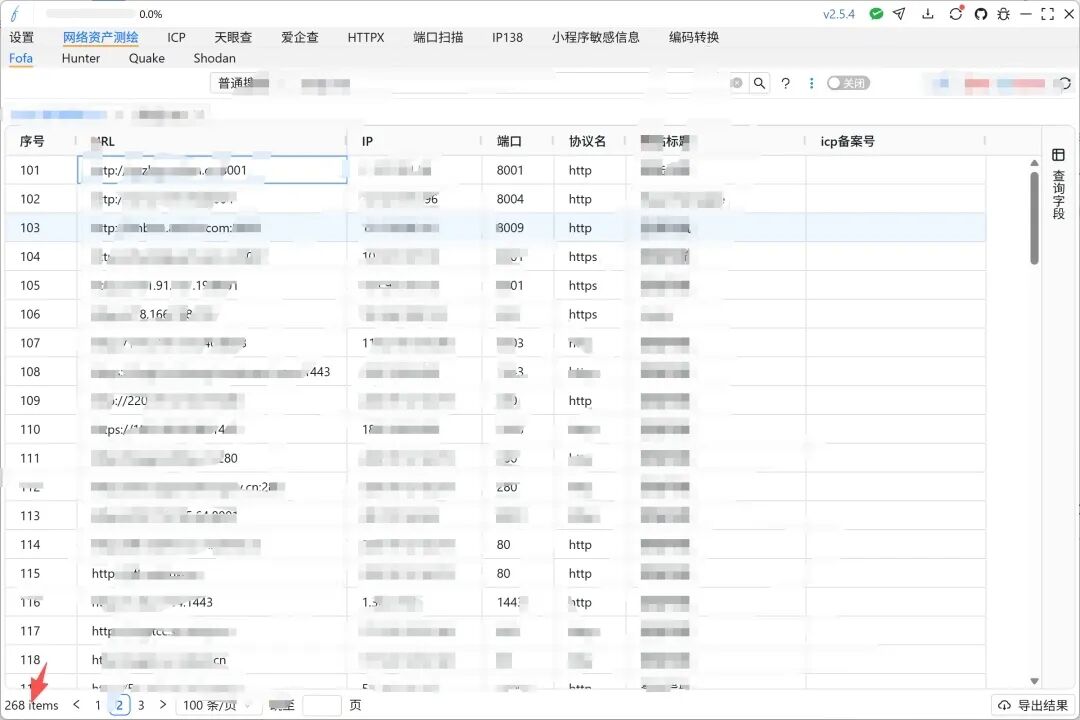Image resolution: width=1080 pixels, height=720 pixels.
Task: Click the https protocol cell in row 104
Action: [x=583, y=257]
